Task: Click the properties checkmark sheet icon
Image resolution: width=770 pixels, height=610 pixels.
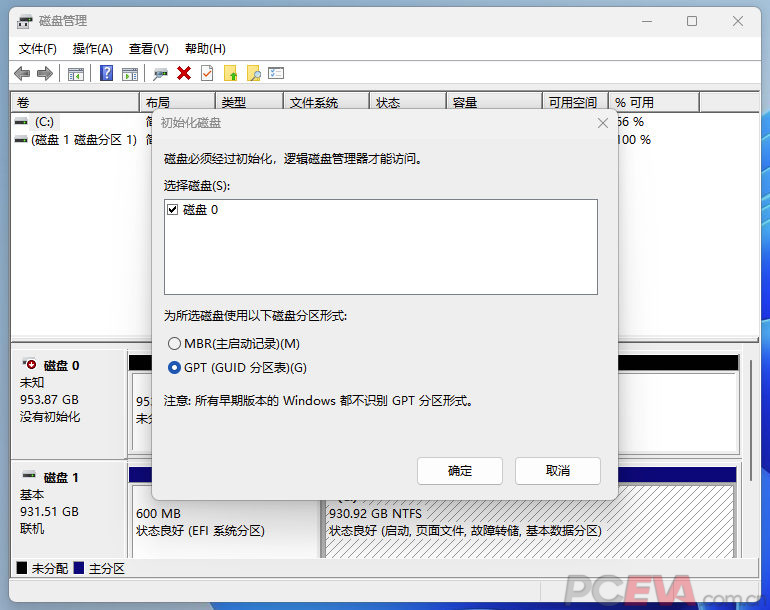Action: [x=207, y=73]
